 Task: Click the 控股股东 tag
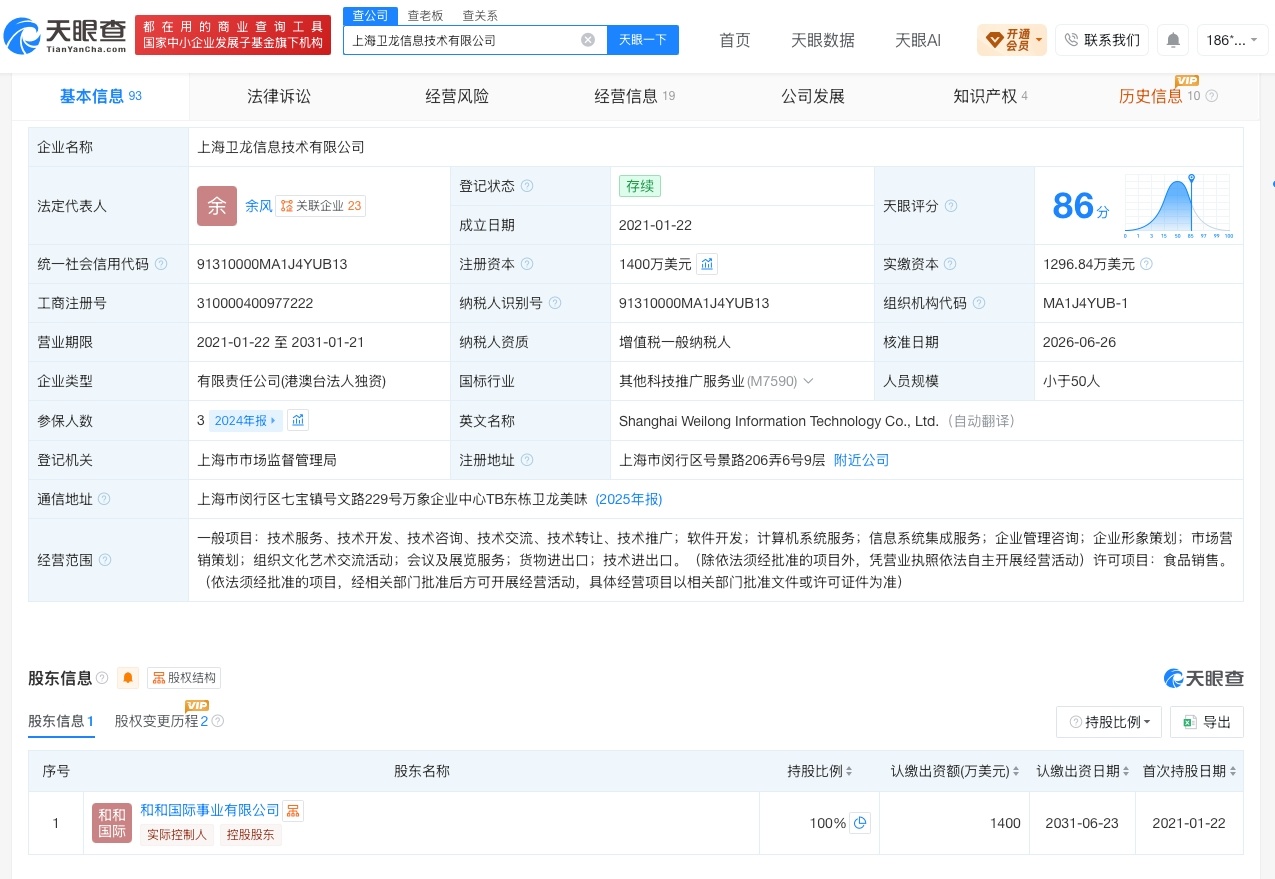(251, 835)
